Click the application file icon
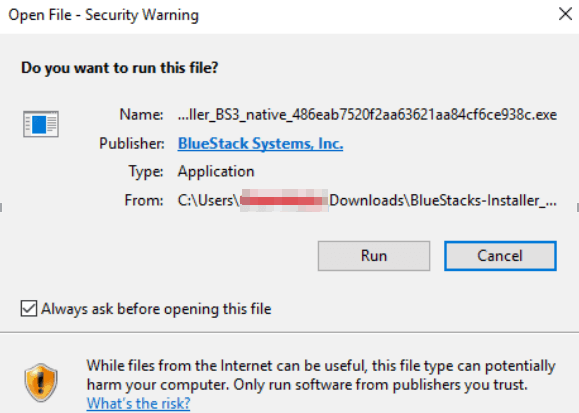 tap(41, 124)
